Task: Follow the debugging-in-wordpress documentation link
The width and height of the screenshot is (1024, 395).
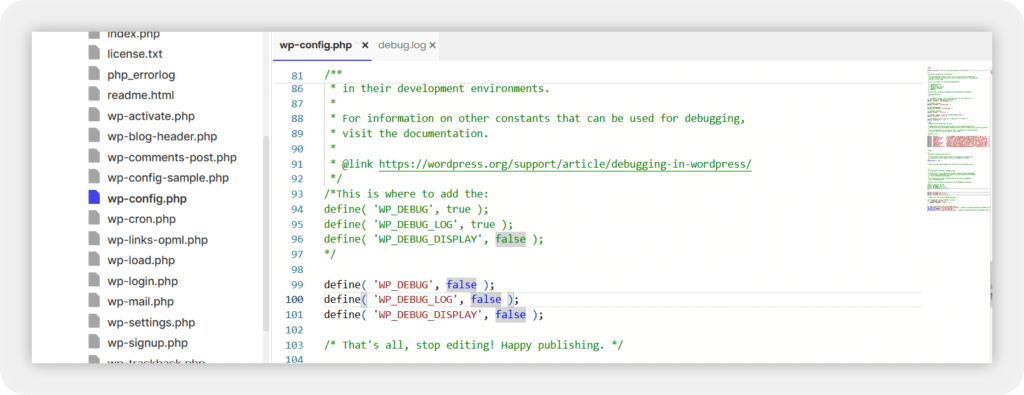Action: [565, 164]
